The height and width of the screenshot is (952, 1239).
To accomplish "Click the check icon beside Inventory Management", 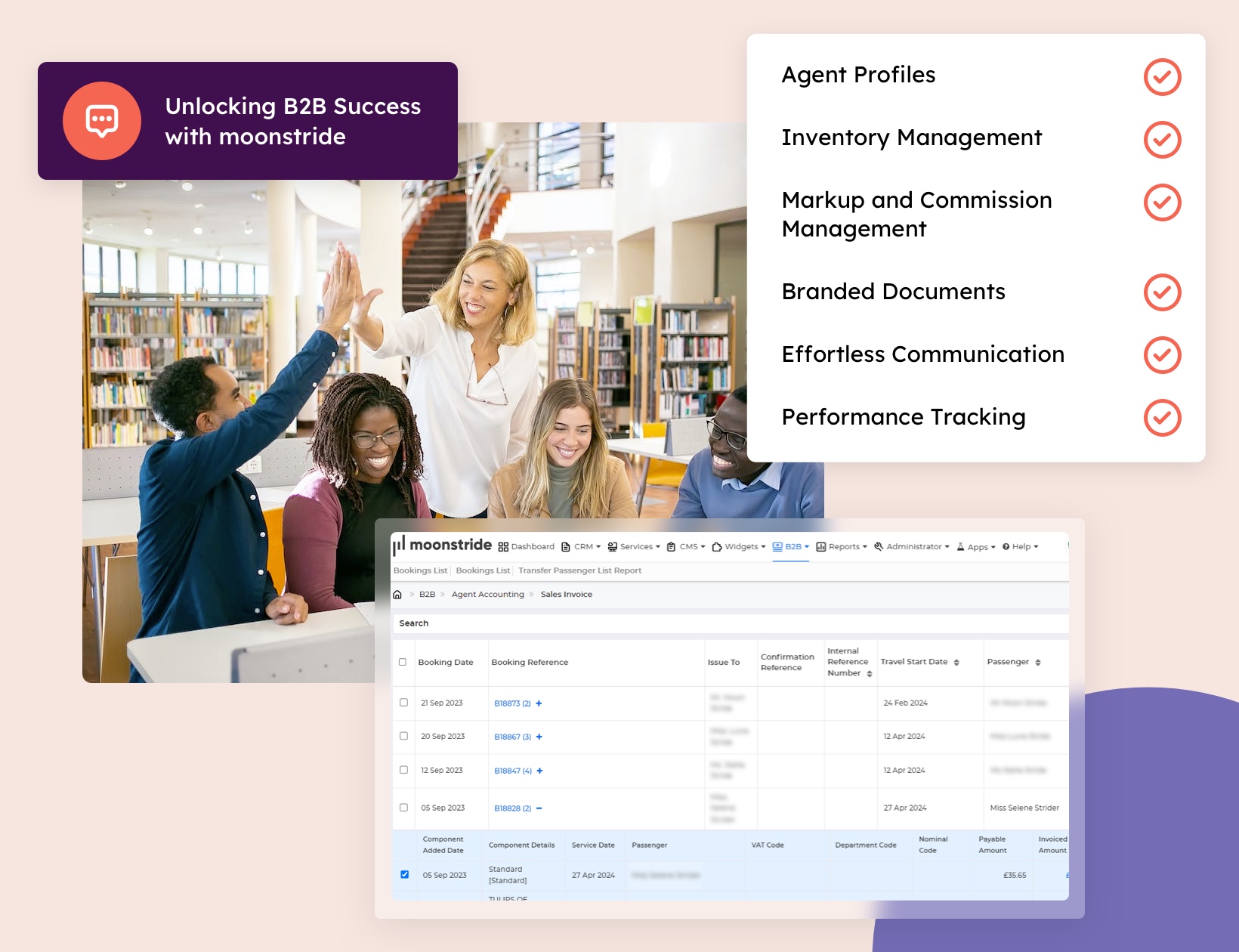I will tap(1162, 140).
